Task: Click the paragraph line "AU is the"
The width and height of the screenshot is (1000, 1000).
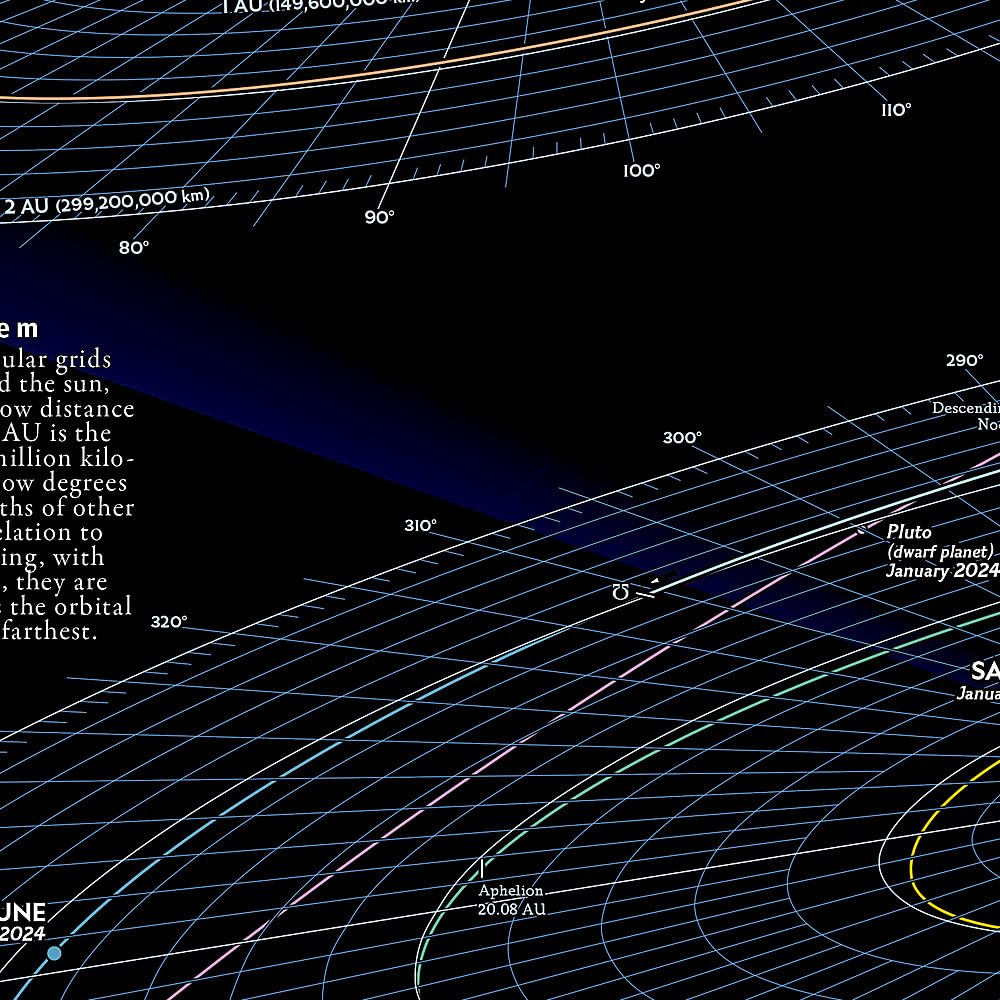Action: click(x=56, y=434)
